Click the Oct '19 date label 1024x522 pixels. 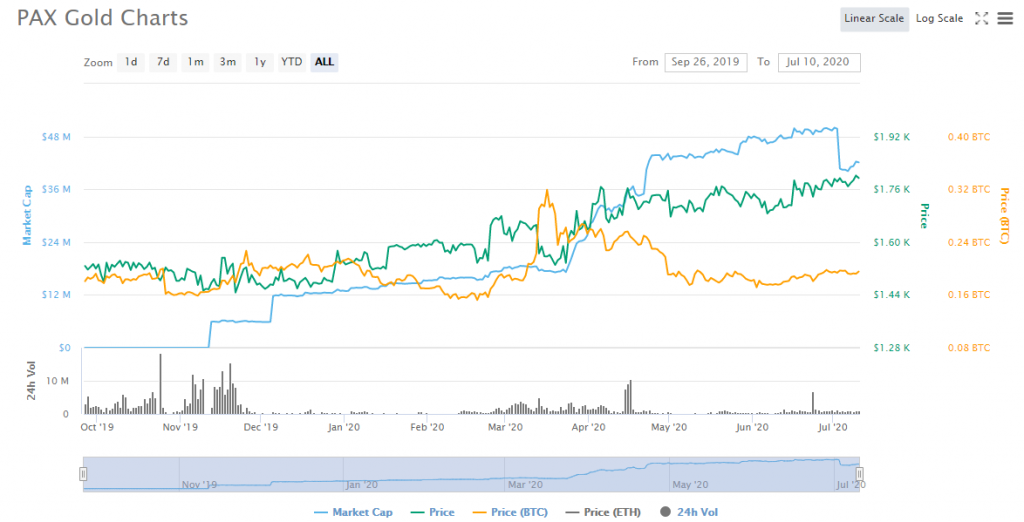tap(97, 427)
